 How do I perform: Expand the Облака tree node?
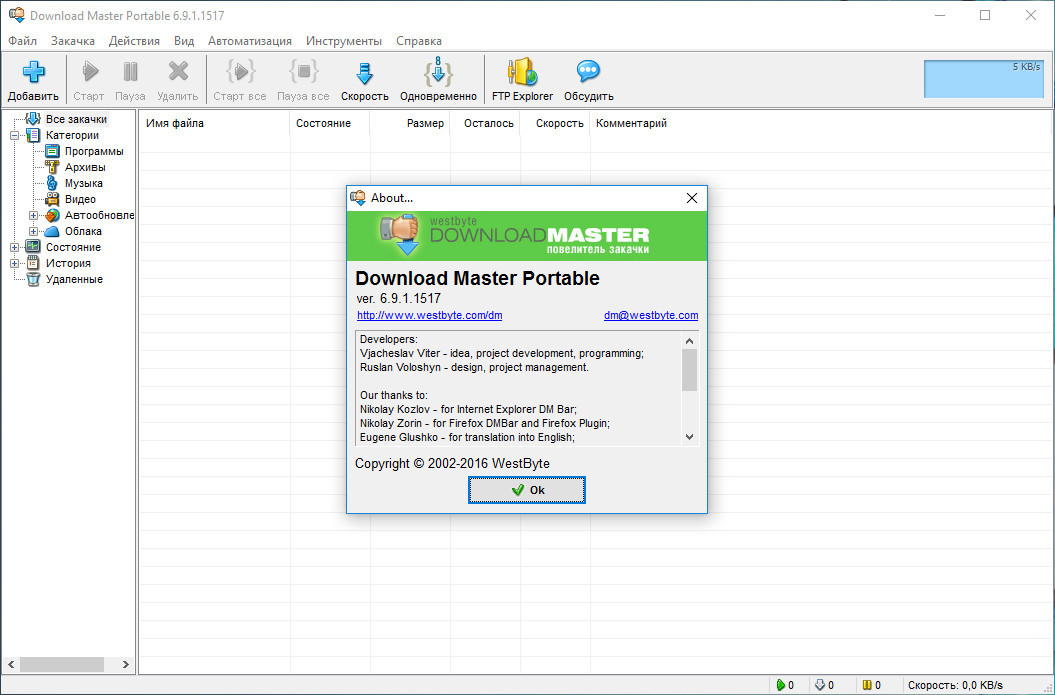click(34, 231)
